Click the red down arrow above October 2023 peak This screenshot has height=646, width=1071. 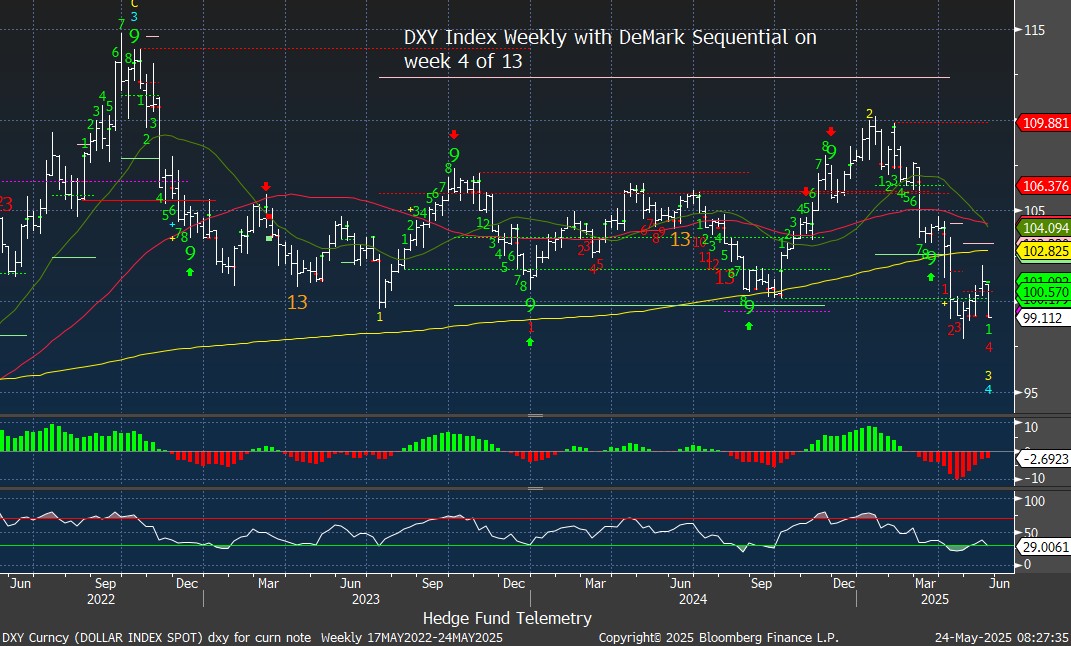click(454, 135)
